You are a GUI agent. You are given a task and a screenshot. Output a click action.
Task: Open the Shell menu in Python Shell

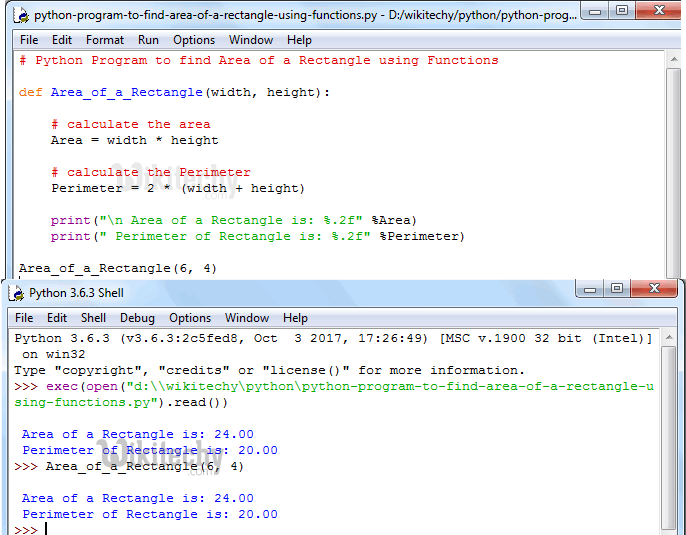coord(93,318)
